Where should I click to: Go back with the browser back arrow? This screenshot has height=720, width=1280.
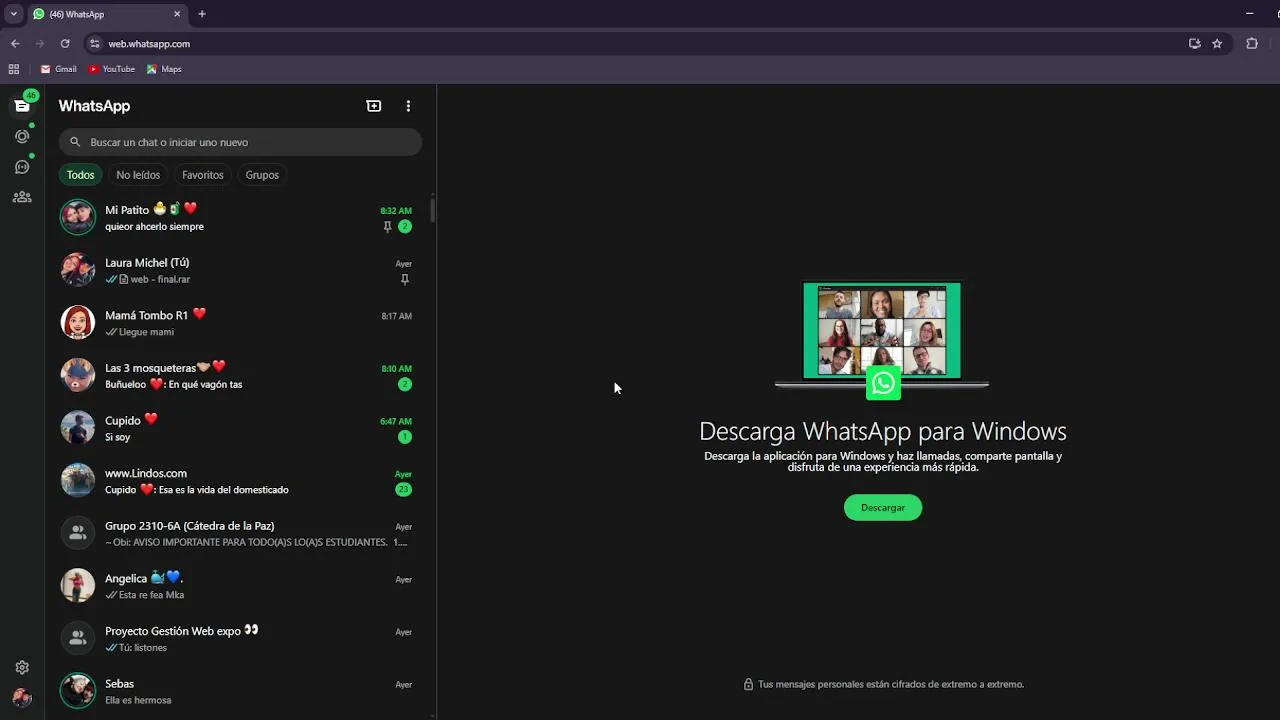coord(15,44)
